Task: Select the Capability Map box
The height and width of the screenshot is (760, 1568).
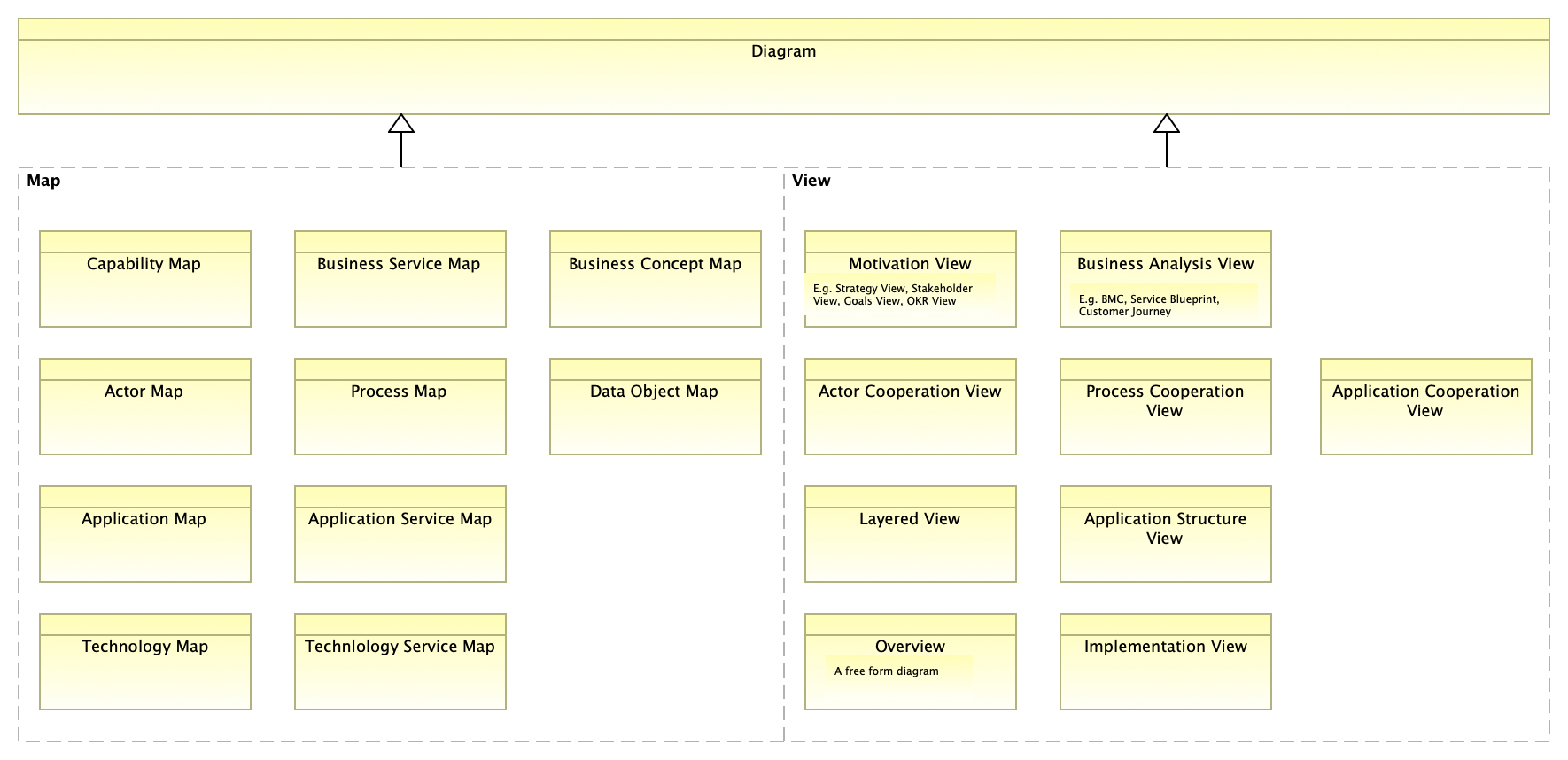Action: 145,279
